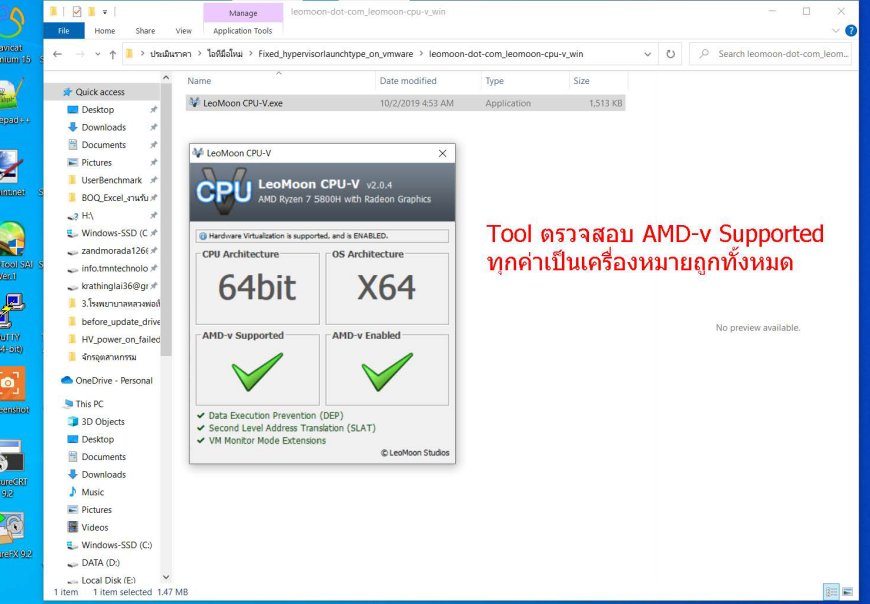Viewport: 870px width, 604px height.
Task: Open pinned Documents under Quick access
Action: point(104,145)
